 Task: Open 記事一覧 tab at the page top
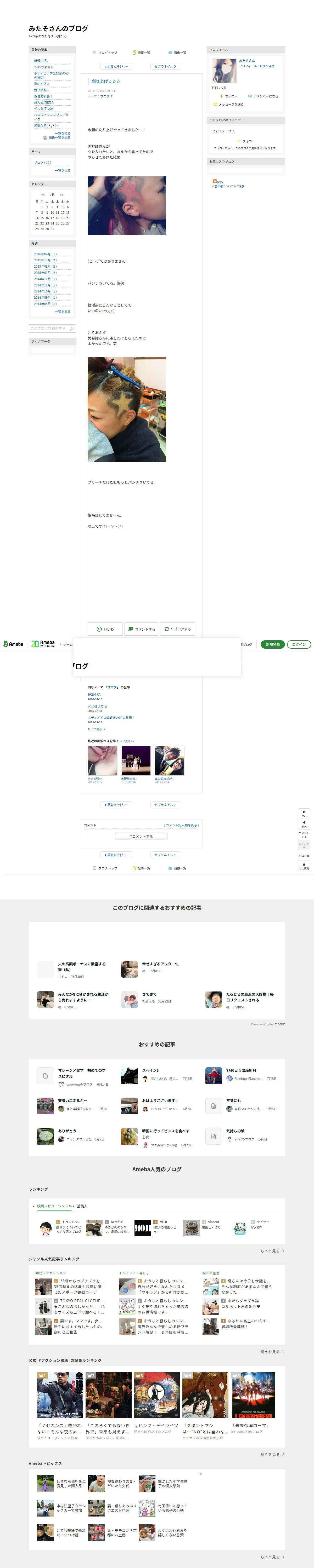tap(142, 52)
